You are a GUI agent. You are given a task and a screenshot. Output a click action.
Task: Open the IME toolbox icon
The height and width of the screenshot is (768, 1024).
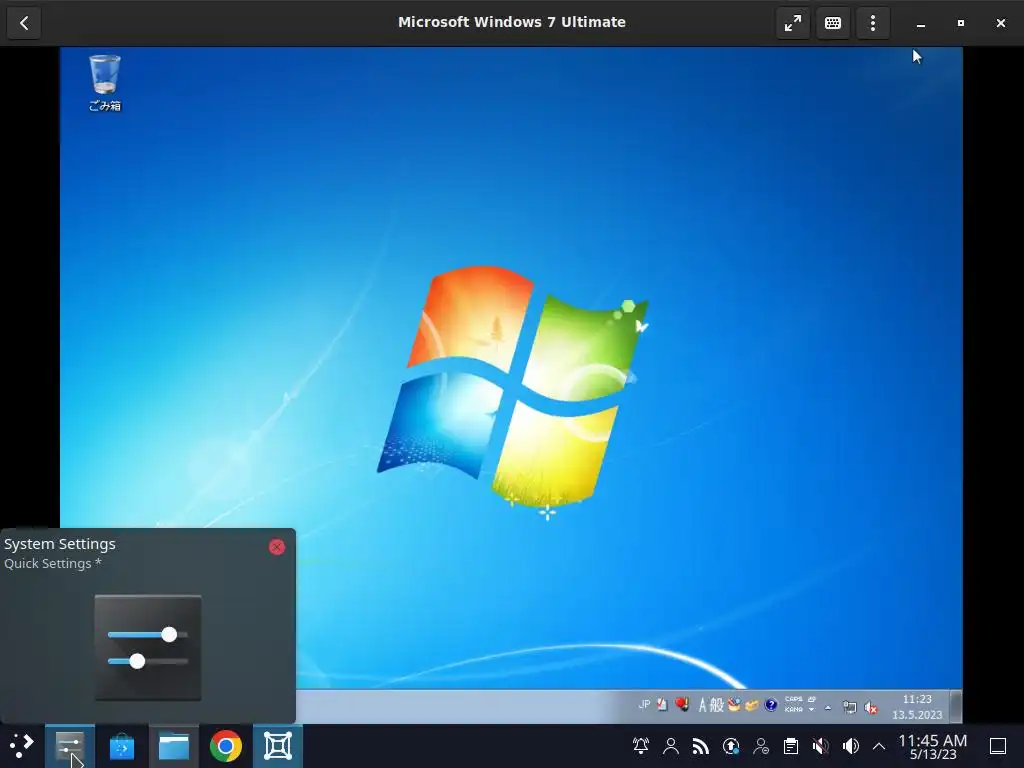click(734, 705)
